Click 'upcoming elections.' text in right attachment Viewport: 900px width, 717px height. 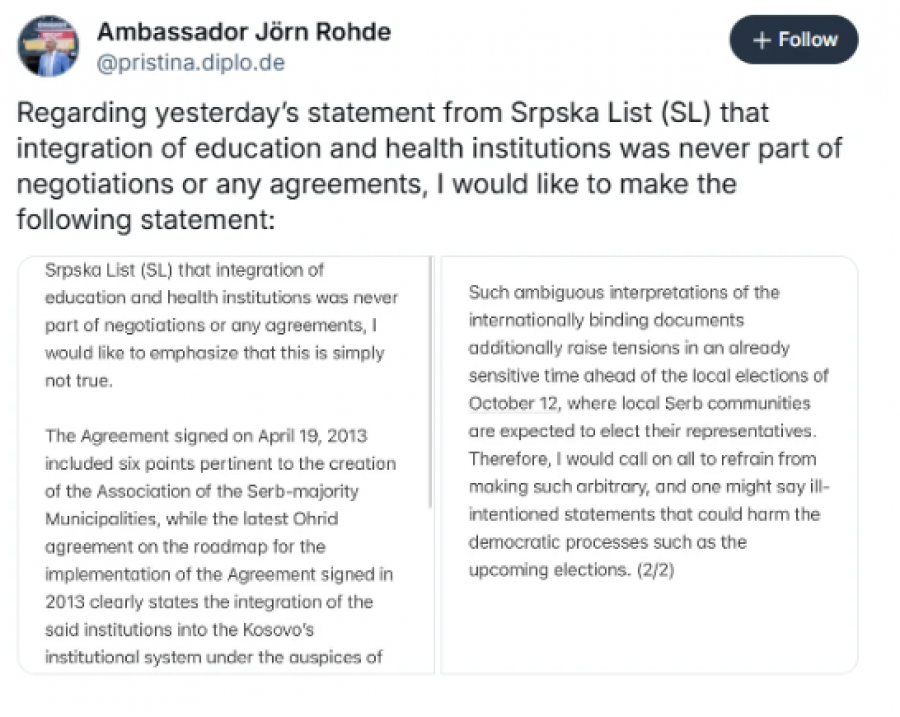pos(549,569)
